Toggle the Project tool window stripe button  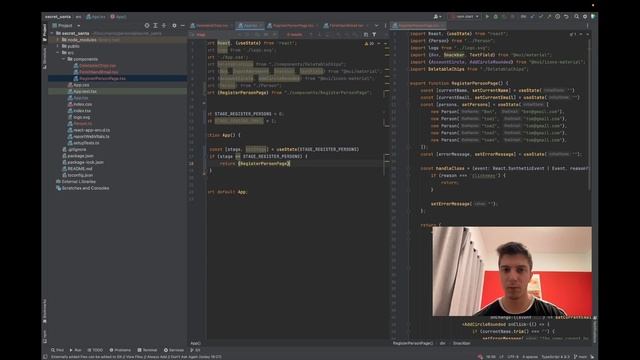point(44,33)
